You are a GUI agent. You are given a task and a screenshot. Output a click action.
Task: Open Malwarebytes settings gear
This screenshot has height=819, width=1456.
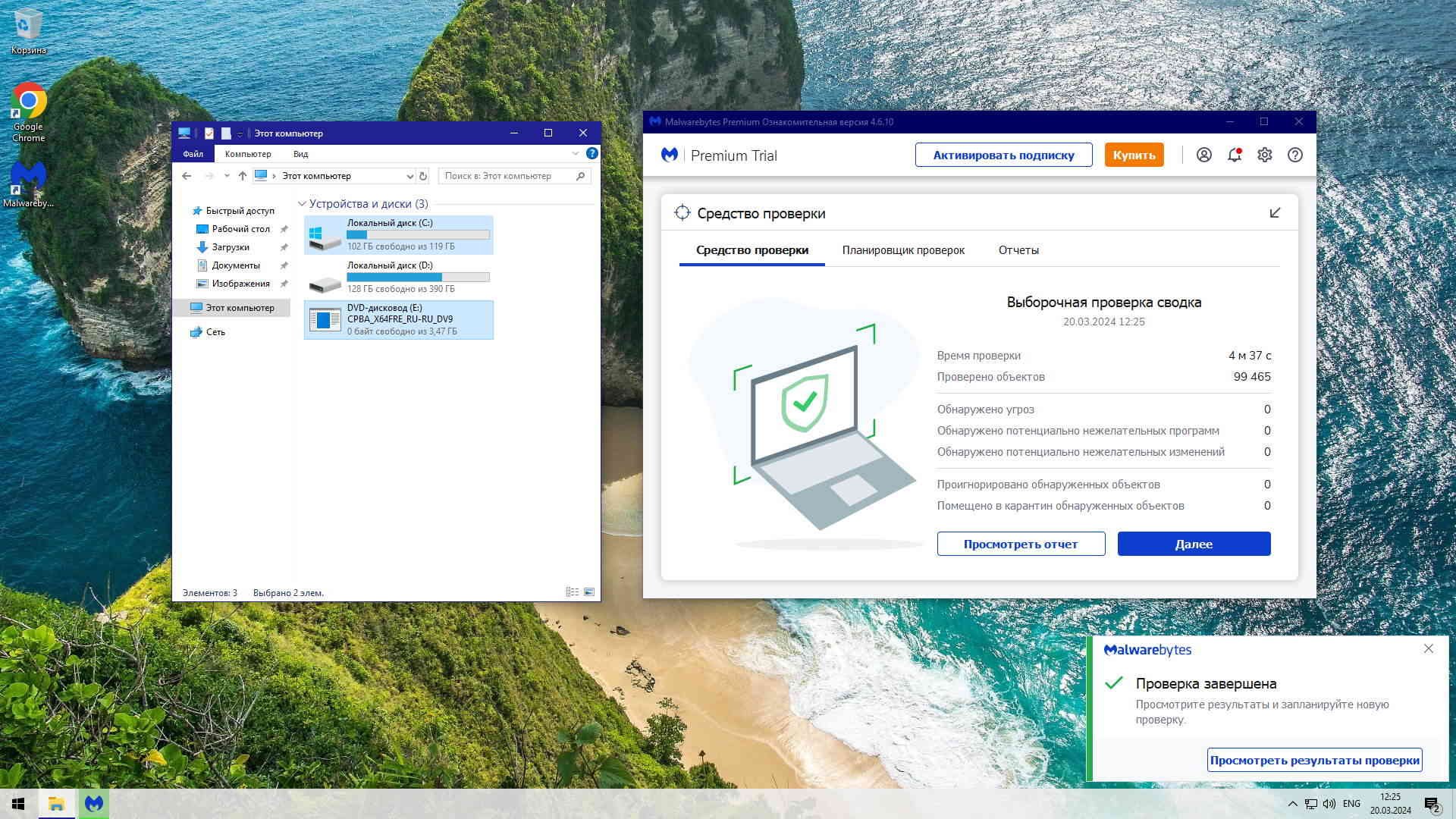1265,155
